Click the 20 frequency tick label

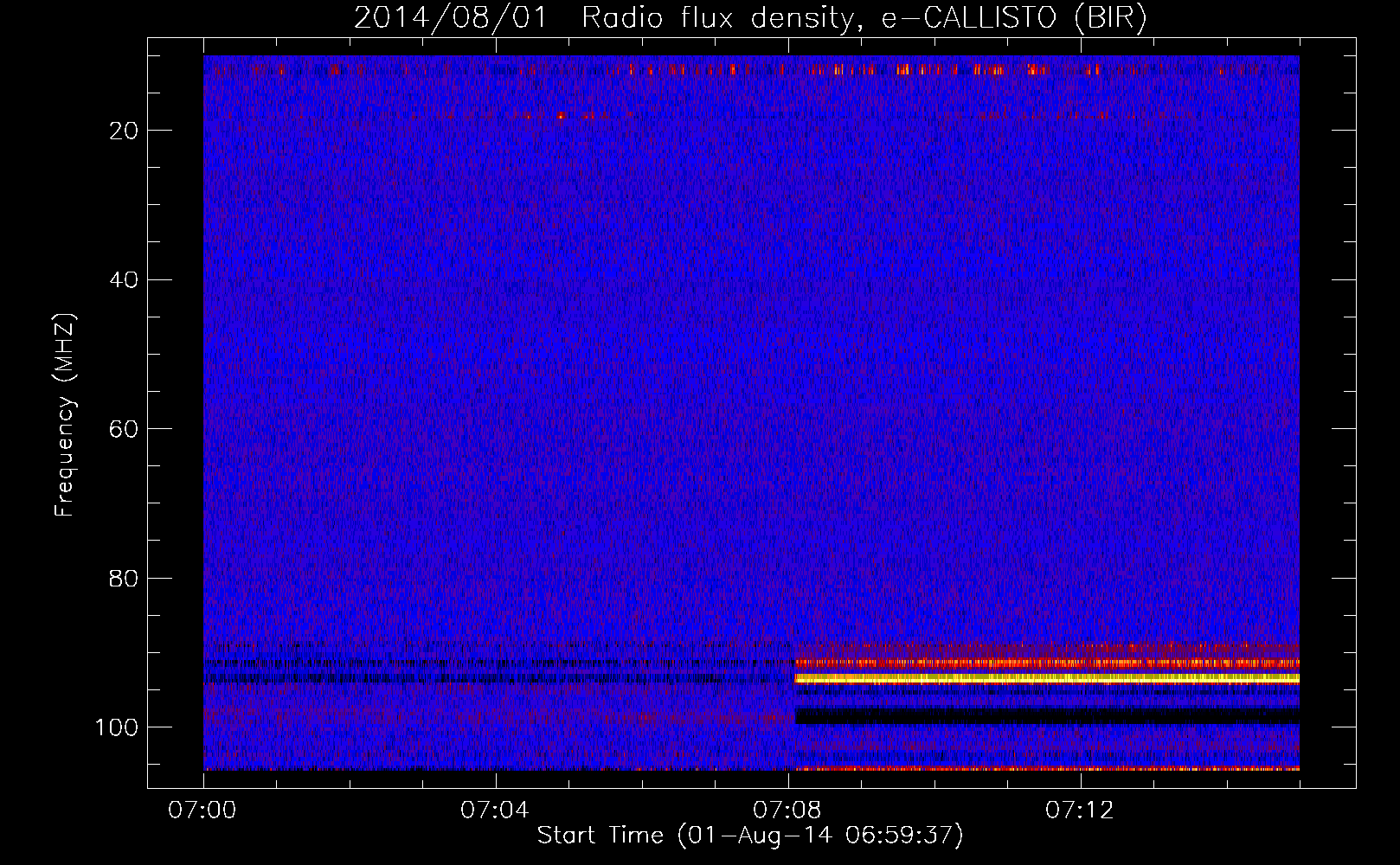[x=124, y=131]
